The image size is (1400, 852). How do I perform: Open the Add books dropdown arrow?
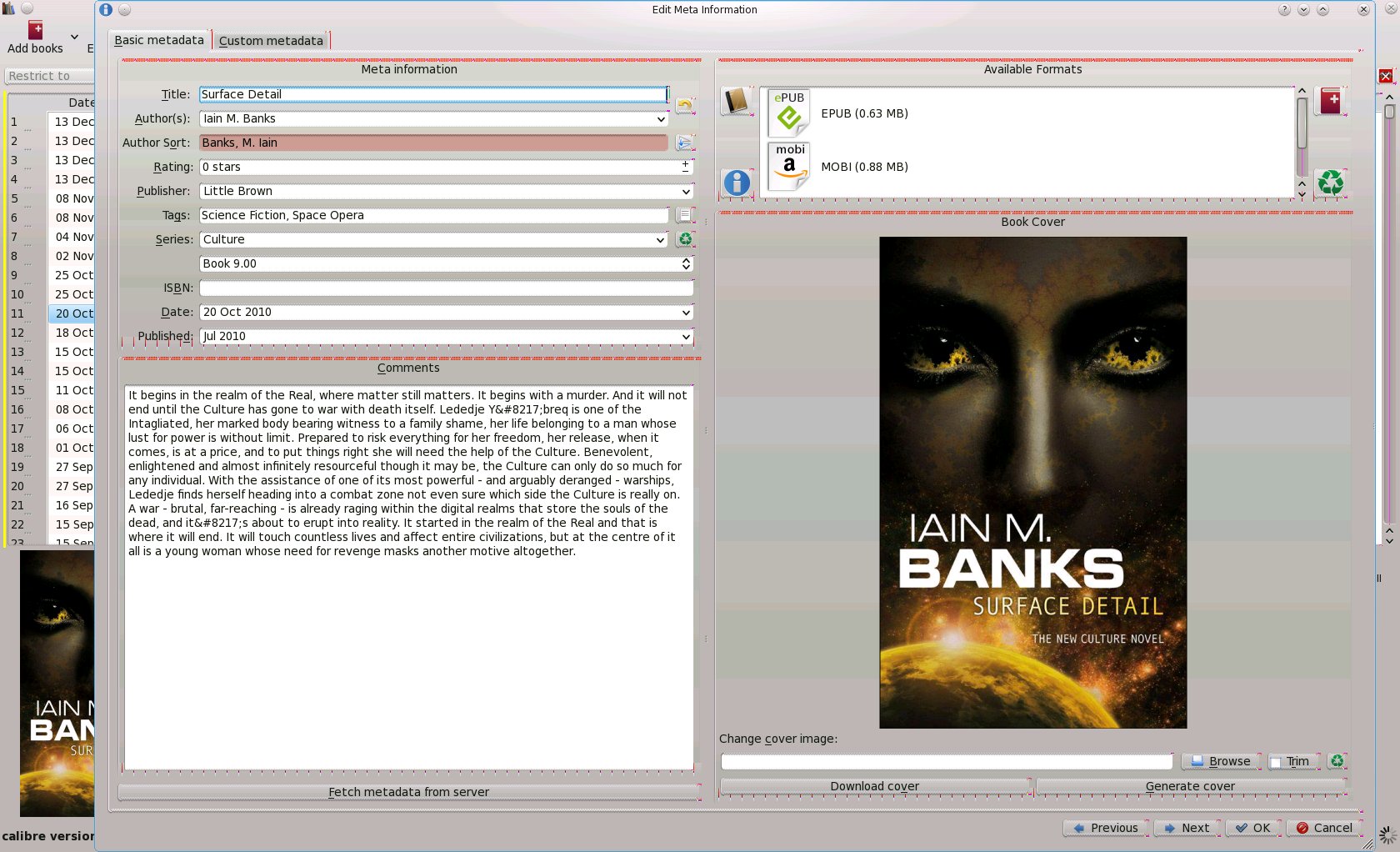(74, 37)
